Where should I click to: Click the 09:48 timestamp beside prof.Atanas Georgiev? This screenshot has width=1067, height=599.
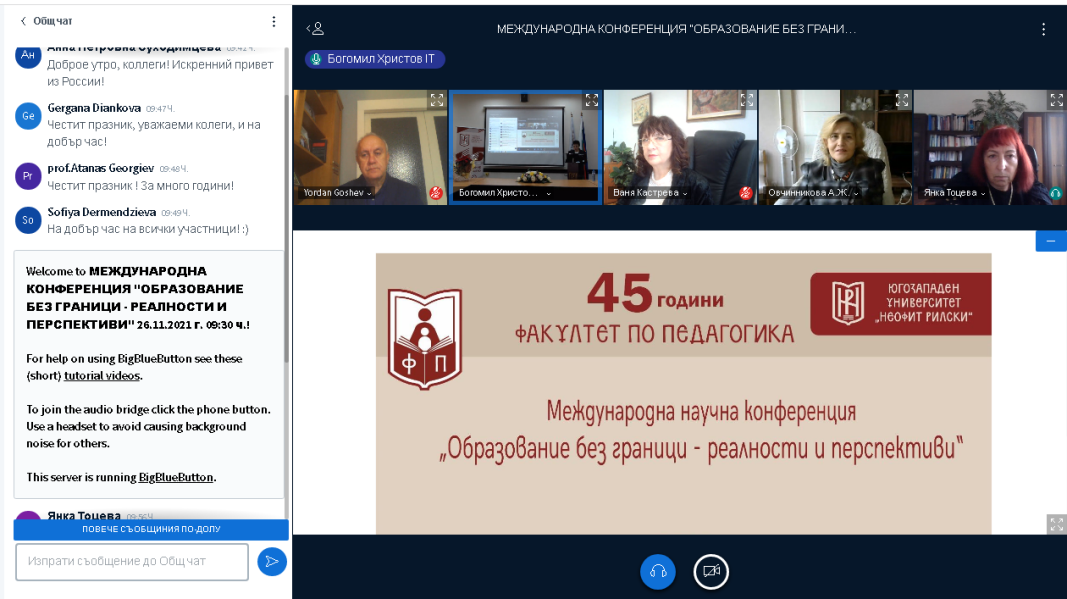(x=174, y=169)
